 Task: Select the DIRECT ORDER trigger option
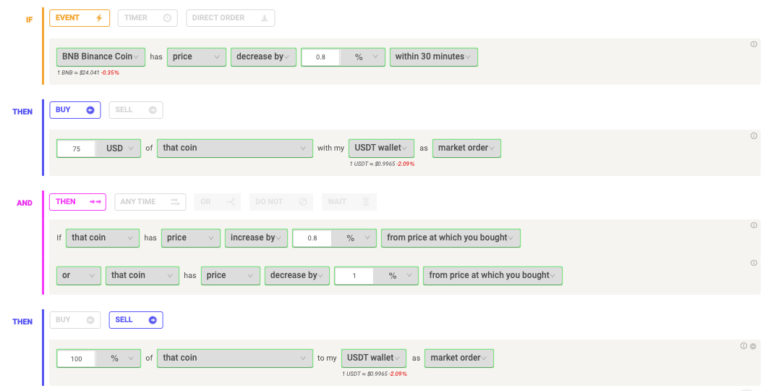230,18
